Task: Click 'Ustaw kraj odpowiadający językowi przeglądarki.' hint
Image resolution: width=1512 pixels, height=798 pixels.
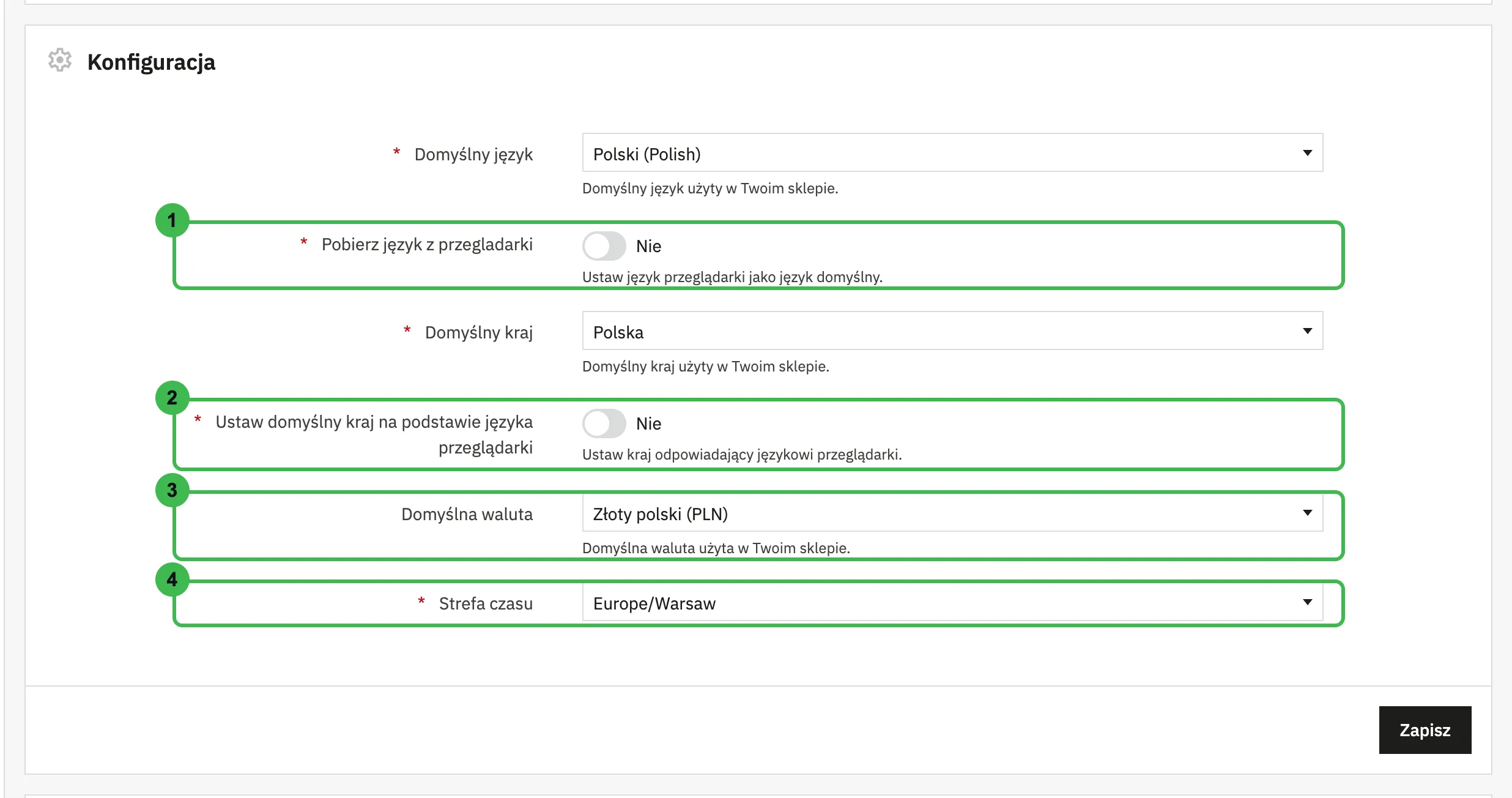Action: point(742,455)
